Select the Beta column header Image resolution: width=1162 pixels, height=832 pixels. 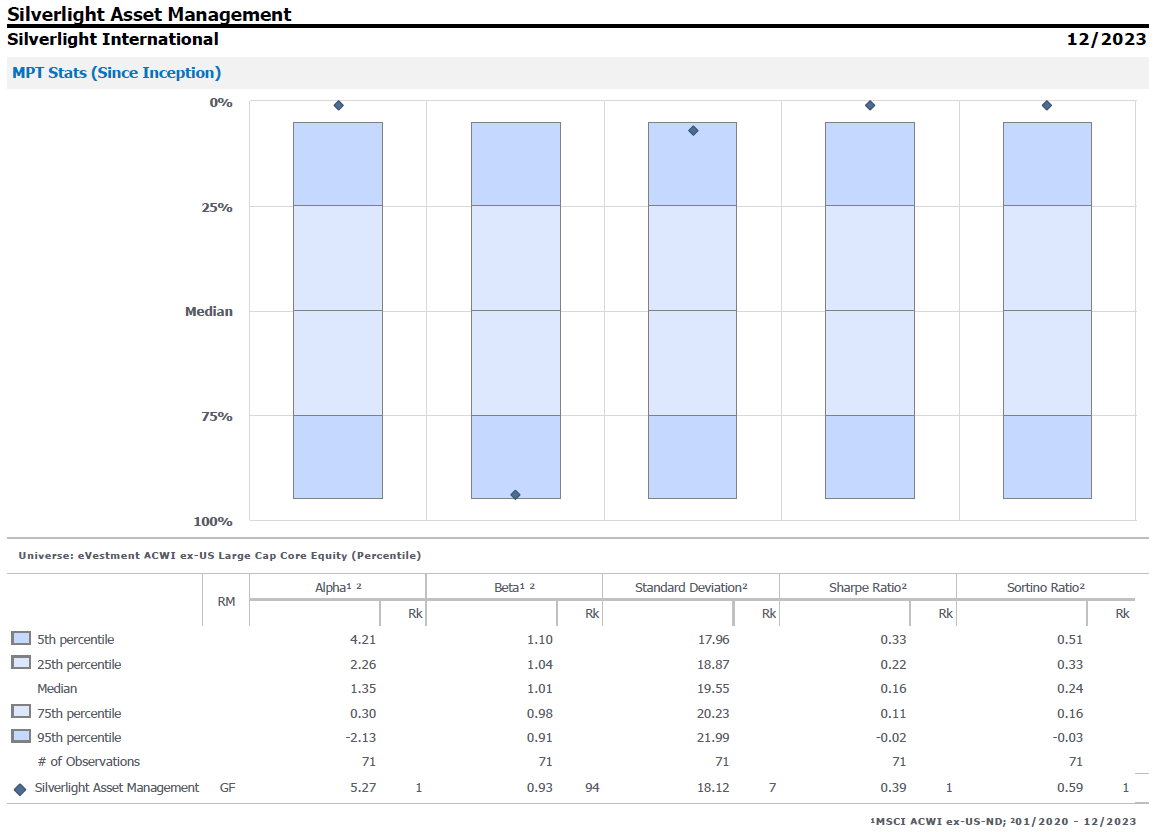tap(514, 587)
